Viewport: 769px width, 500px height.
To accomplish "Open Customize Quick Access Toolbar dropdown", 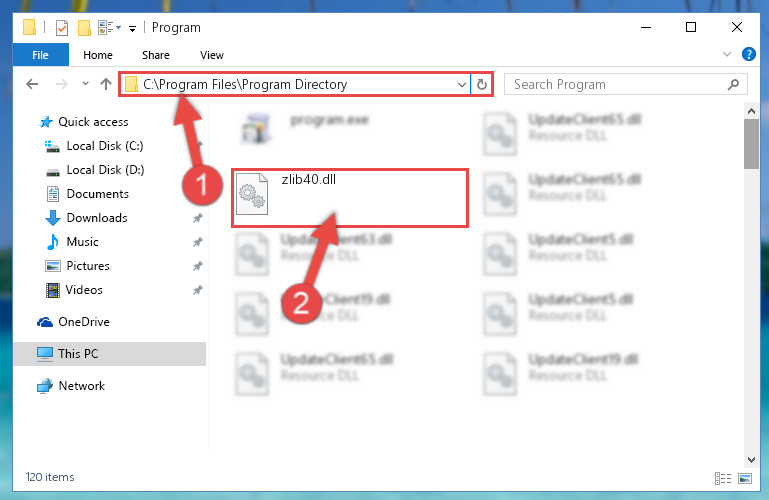I will coord(132,28).
